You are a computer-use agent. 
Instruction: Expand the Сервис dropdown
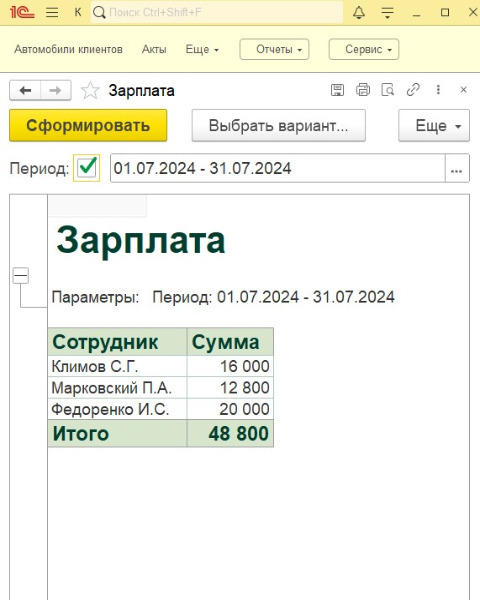coord(364,49)
